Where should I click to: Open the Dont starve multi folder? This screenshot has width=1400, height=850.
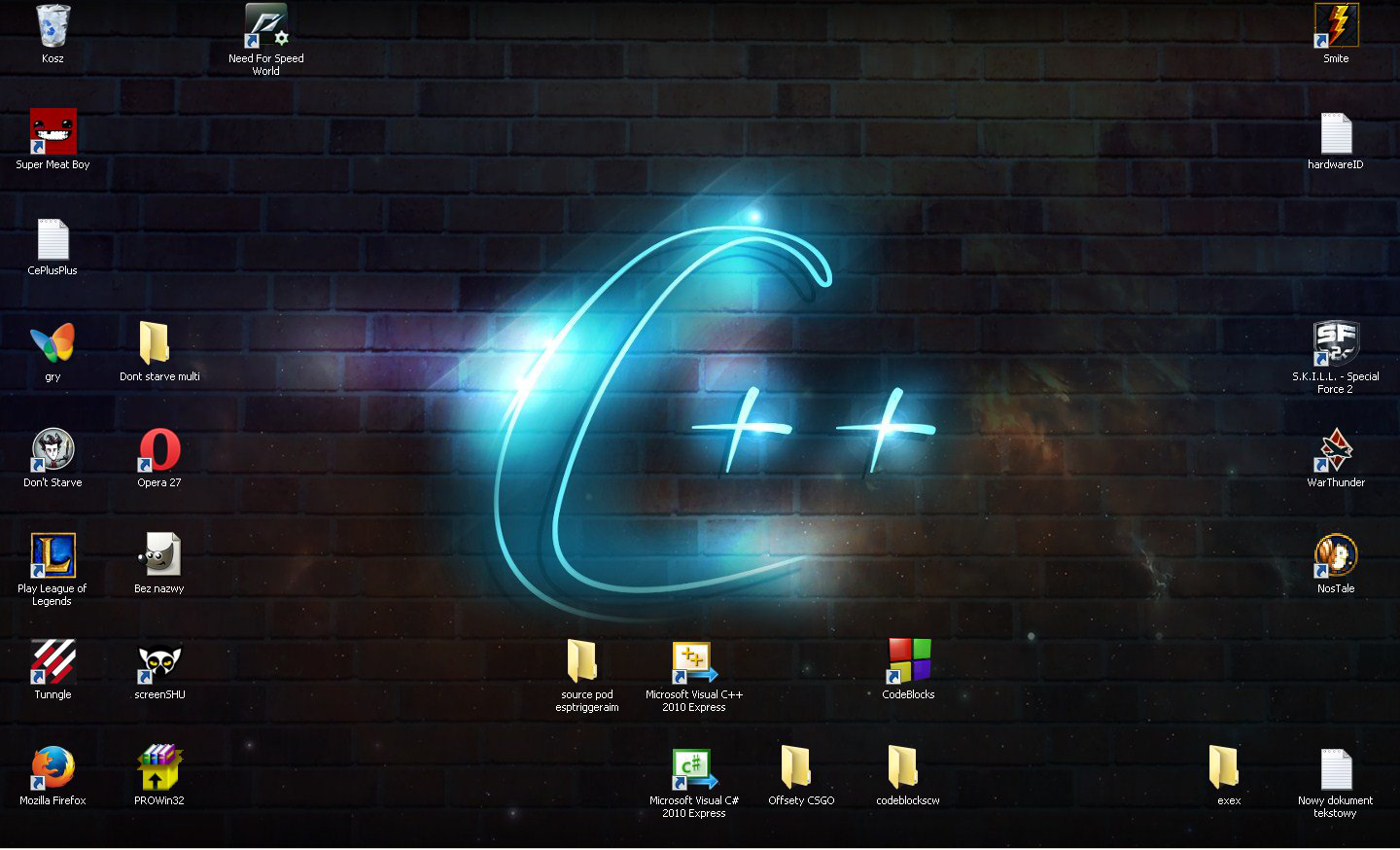click(156, 343)
